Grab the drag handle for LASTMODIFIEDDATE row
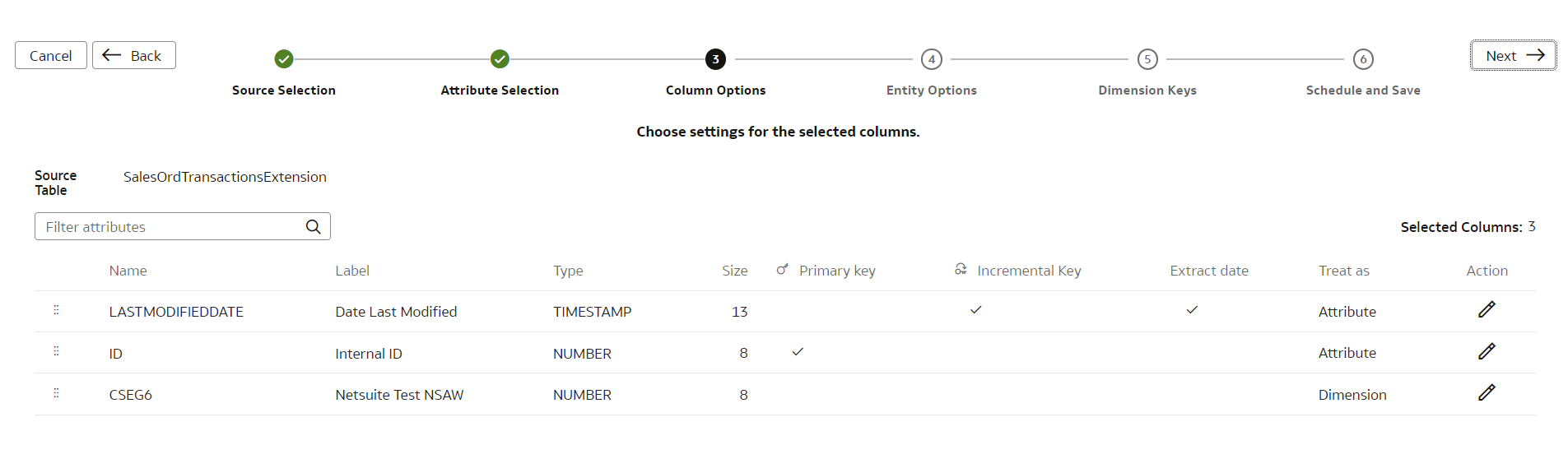This screenshot has height=459, width=1568. click(x=56, y=310)
